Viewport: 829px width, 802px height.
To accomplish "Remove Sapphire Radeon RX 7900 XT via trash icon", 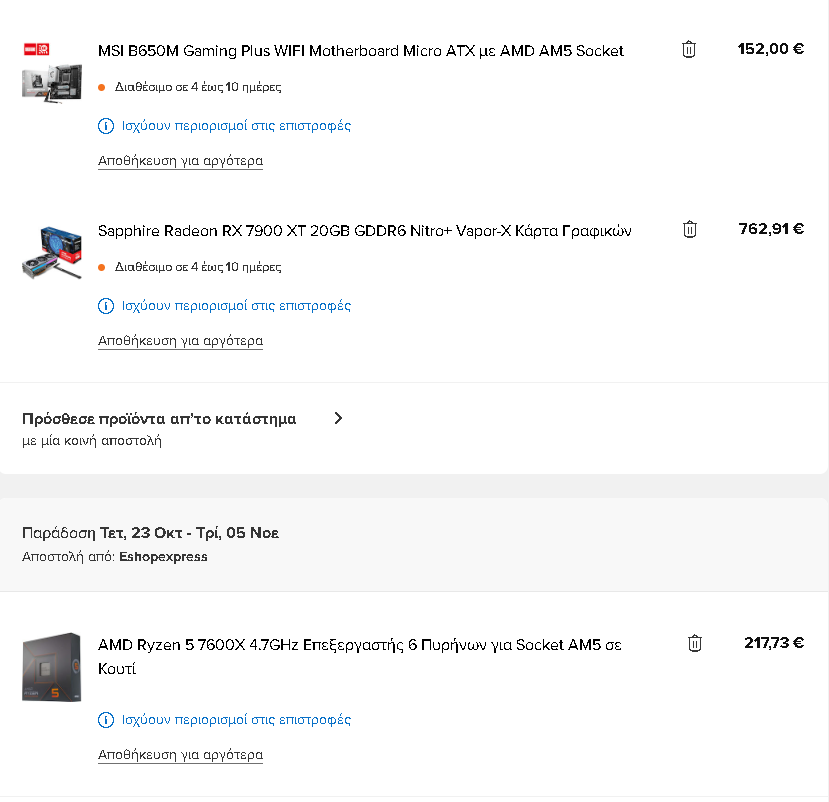I will (x=689, y=229).
